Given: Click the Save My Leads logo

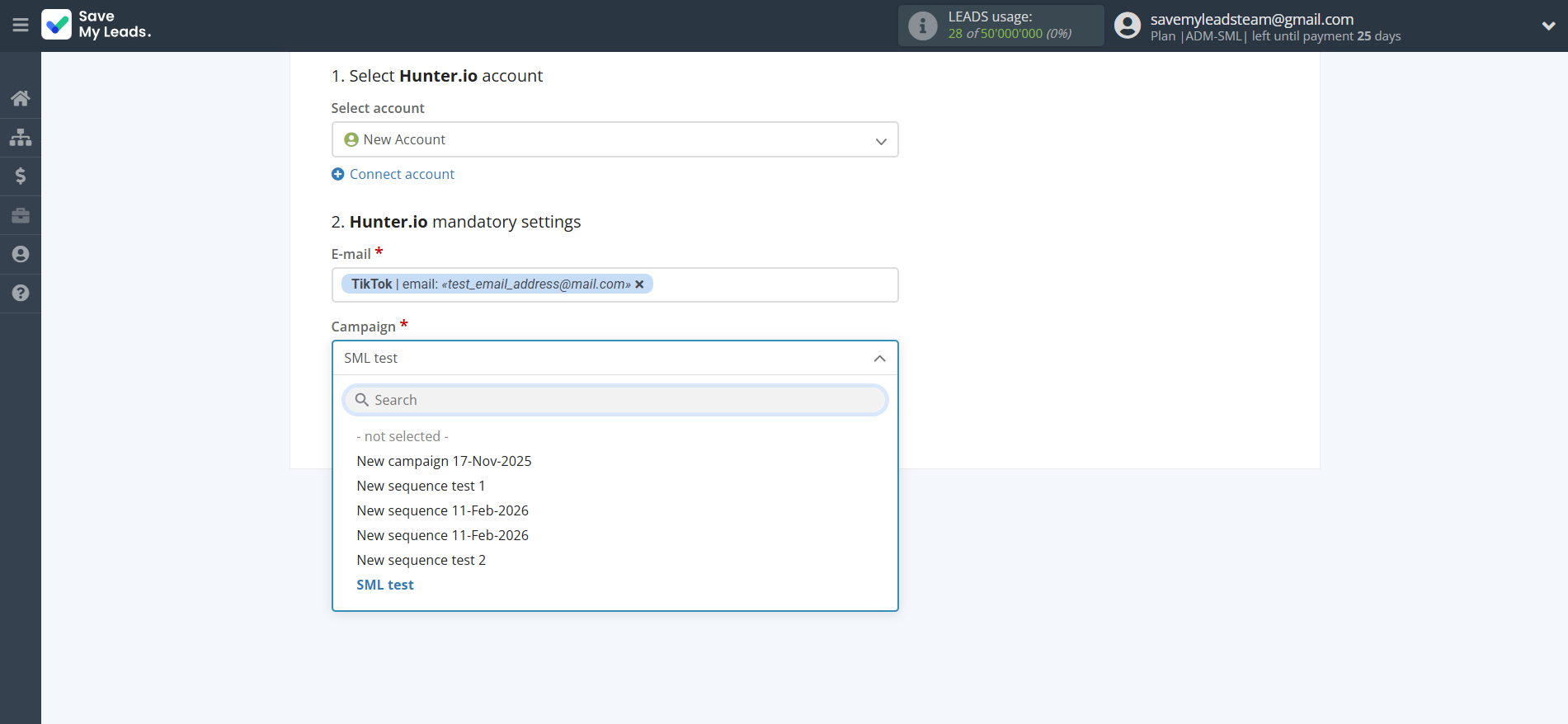Looking at the screenshot, I should pyautogui.click(x=97, y=25).
